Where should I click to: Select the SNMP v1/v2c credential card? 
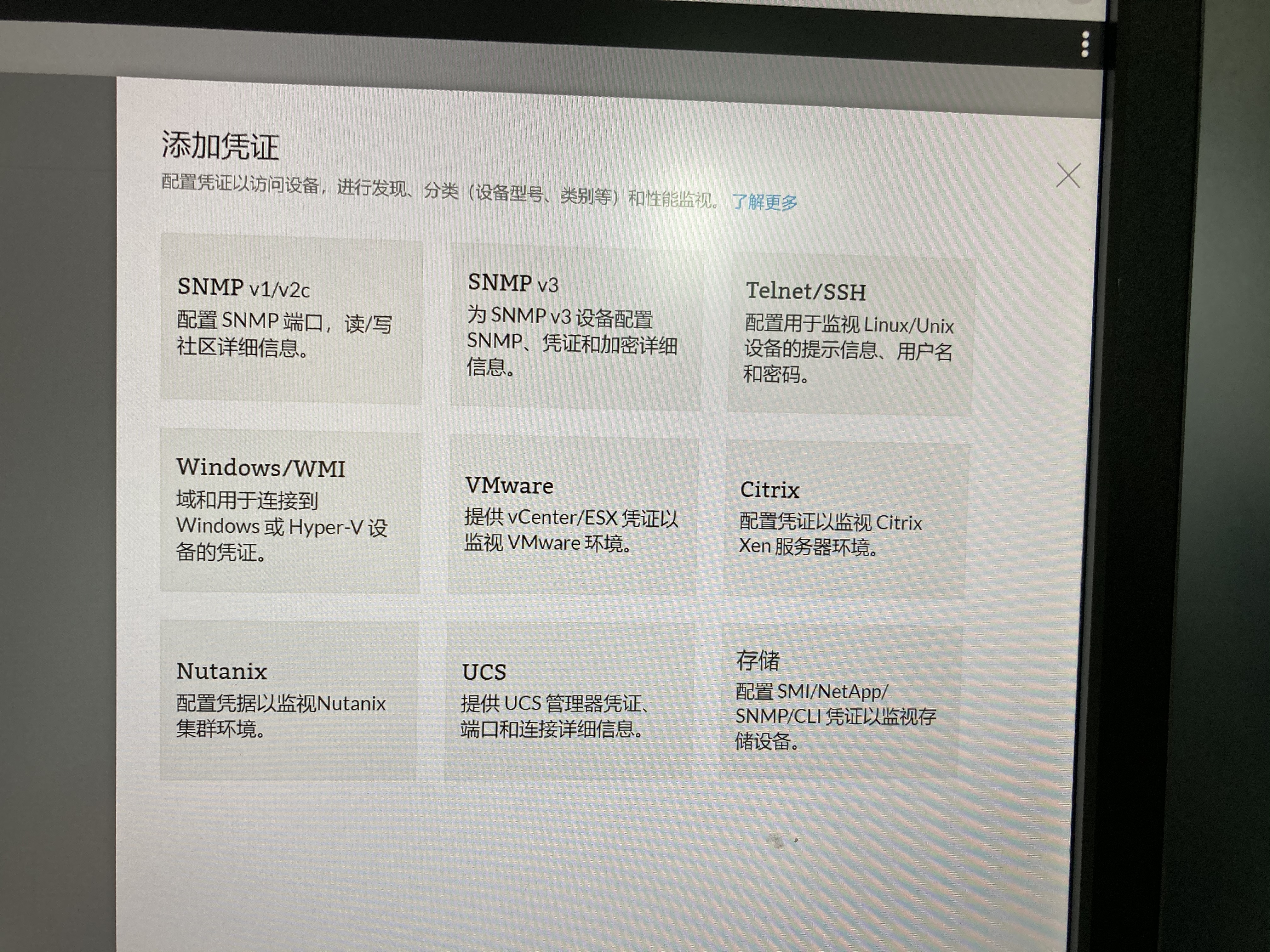tap(243, 287)
